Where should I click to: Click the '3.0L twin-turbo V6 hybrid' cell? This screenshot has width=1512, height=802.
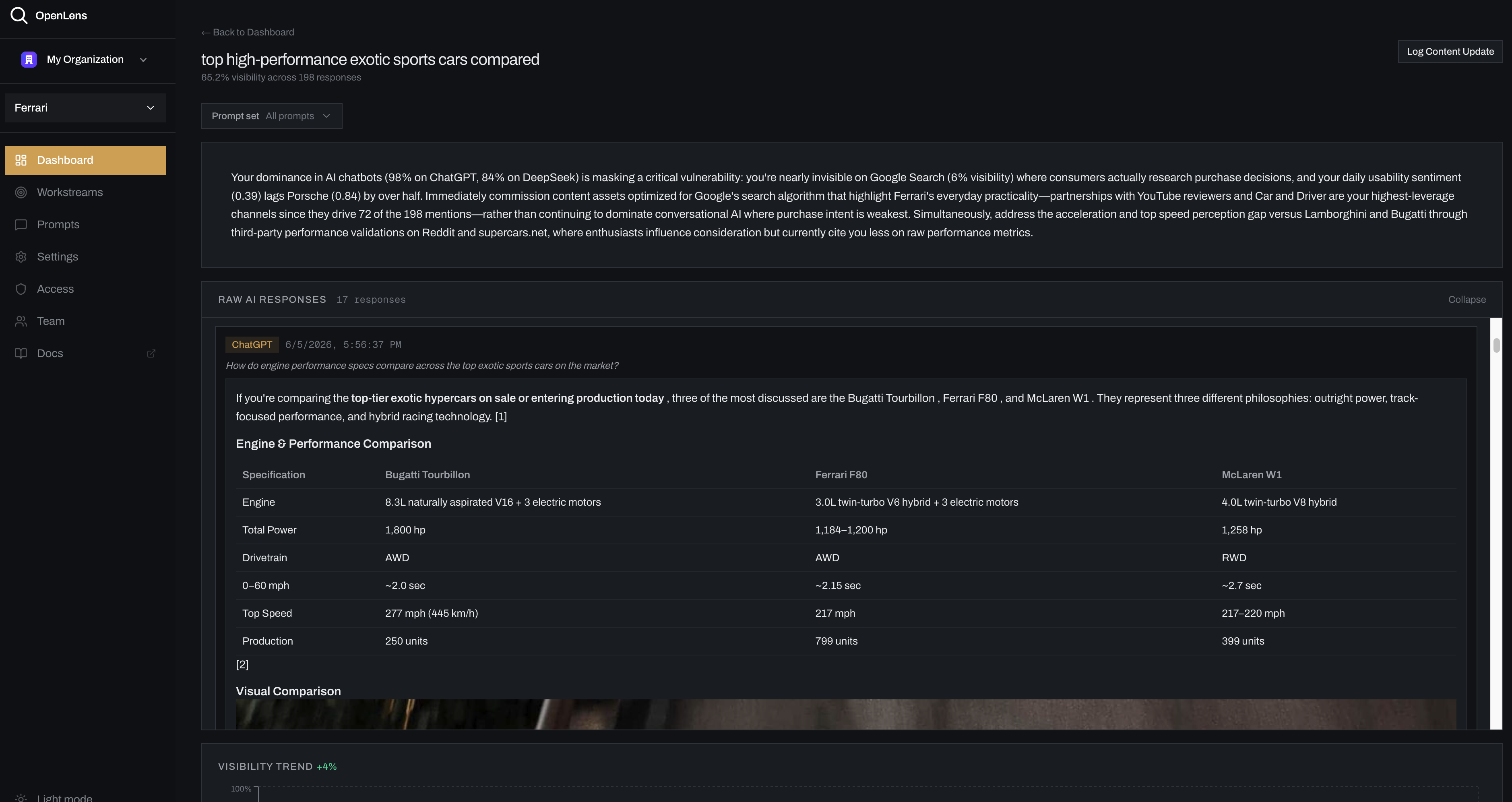tap(917, 502)
